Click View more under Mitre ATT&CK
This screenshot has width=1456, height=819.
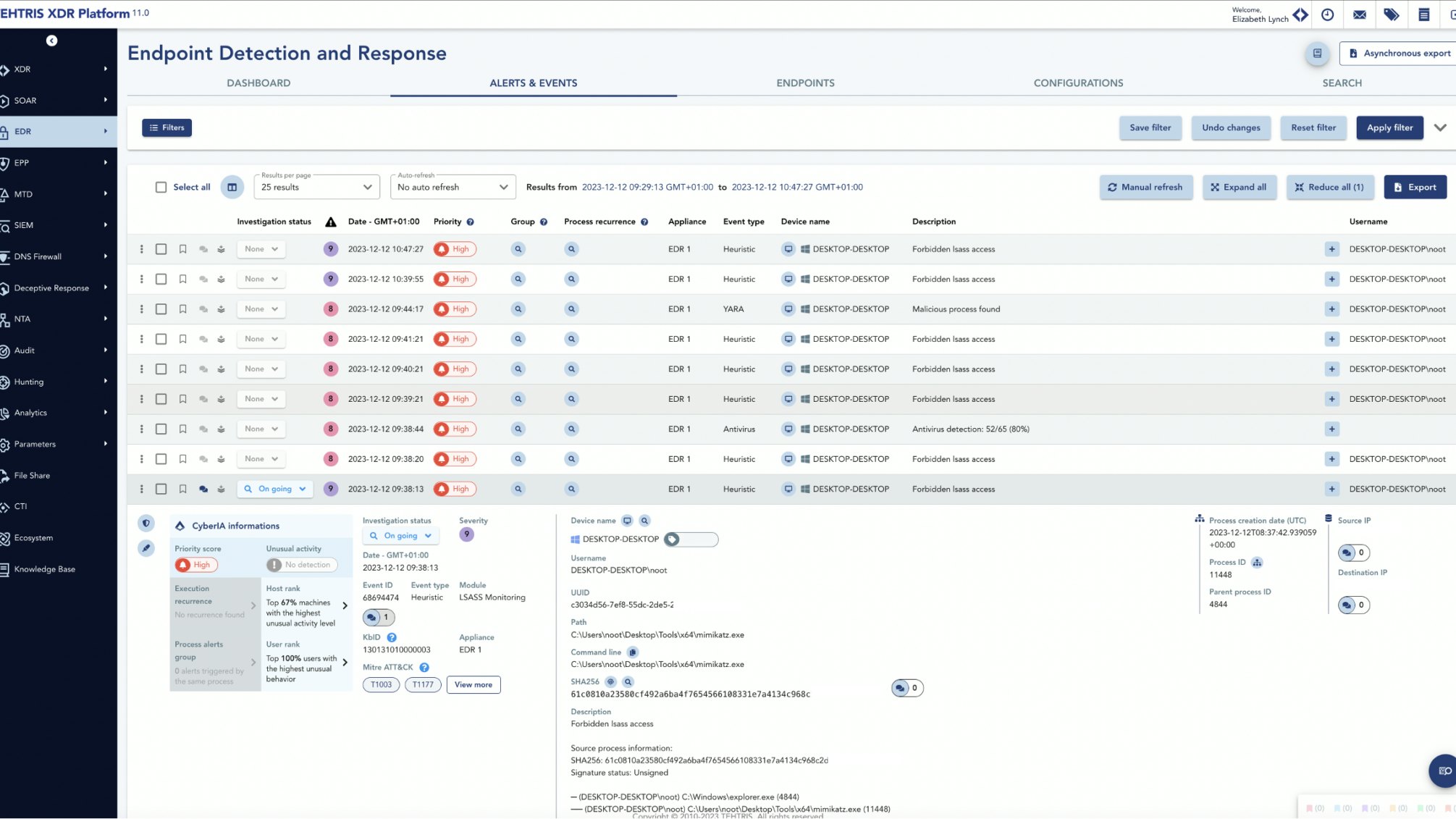point(473,684)
